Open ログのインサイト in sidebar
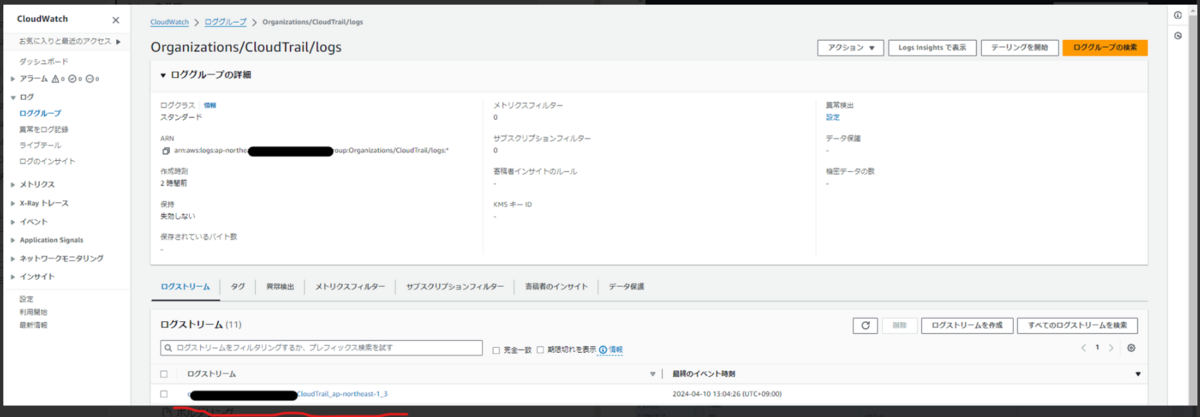Viewport: 1200px width, 417px height. click(x=46, y=161)
